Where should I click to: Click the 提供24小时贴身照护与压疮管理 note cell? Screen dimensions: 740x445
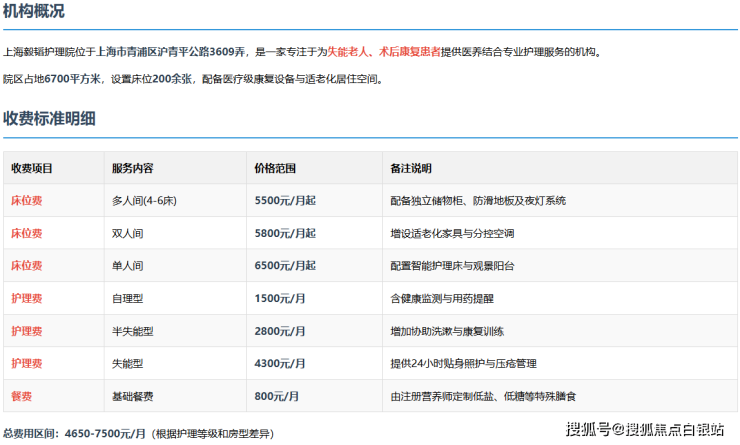pos(467,364)
